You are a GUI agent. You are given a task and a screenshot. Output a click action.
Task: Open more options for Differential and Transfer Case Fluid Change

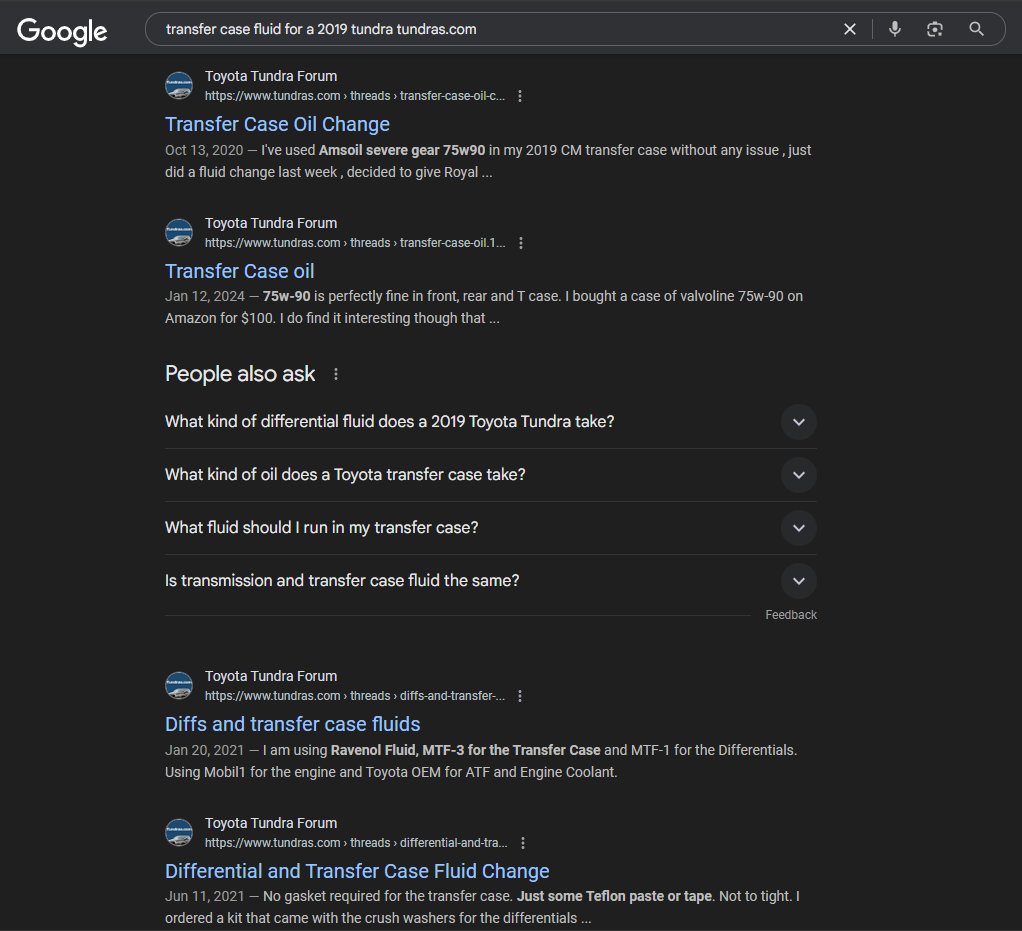[x=522, y=842]
